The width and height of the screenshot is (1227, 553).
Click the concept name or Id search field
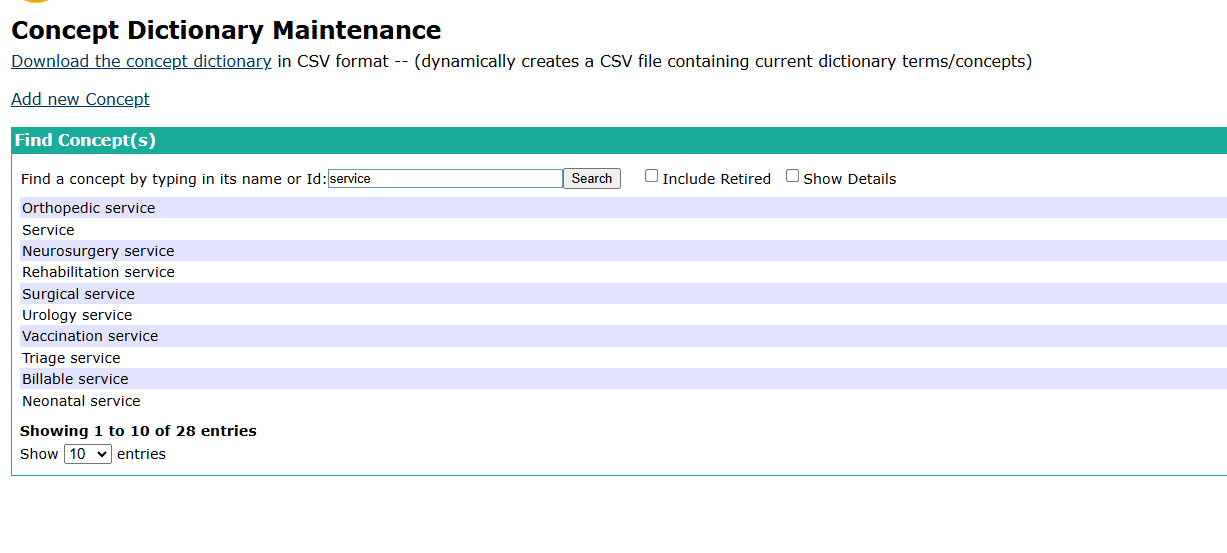point(445,179)
